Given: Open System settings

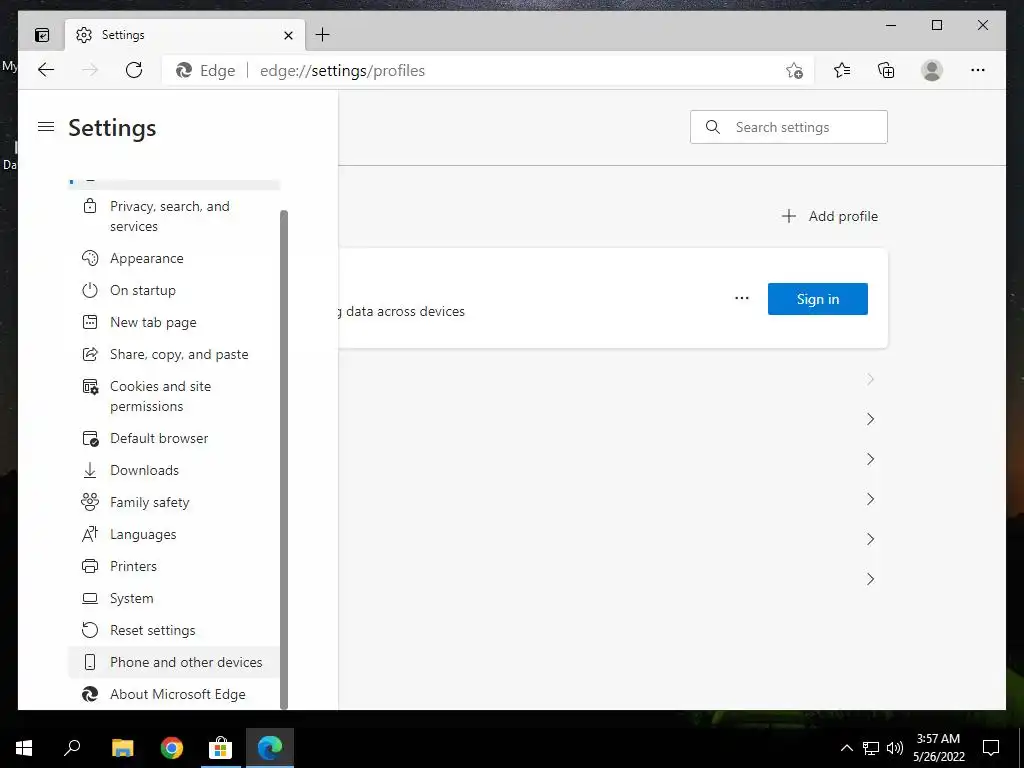Looking at the screenshot, I should (174, 598).
